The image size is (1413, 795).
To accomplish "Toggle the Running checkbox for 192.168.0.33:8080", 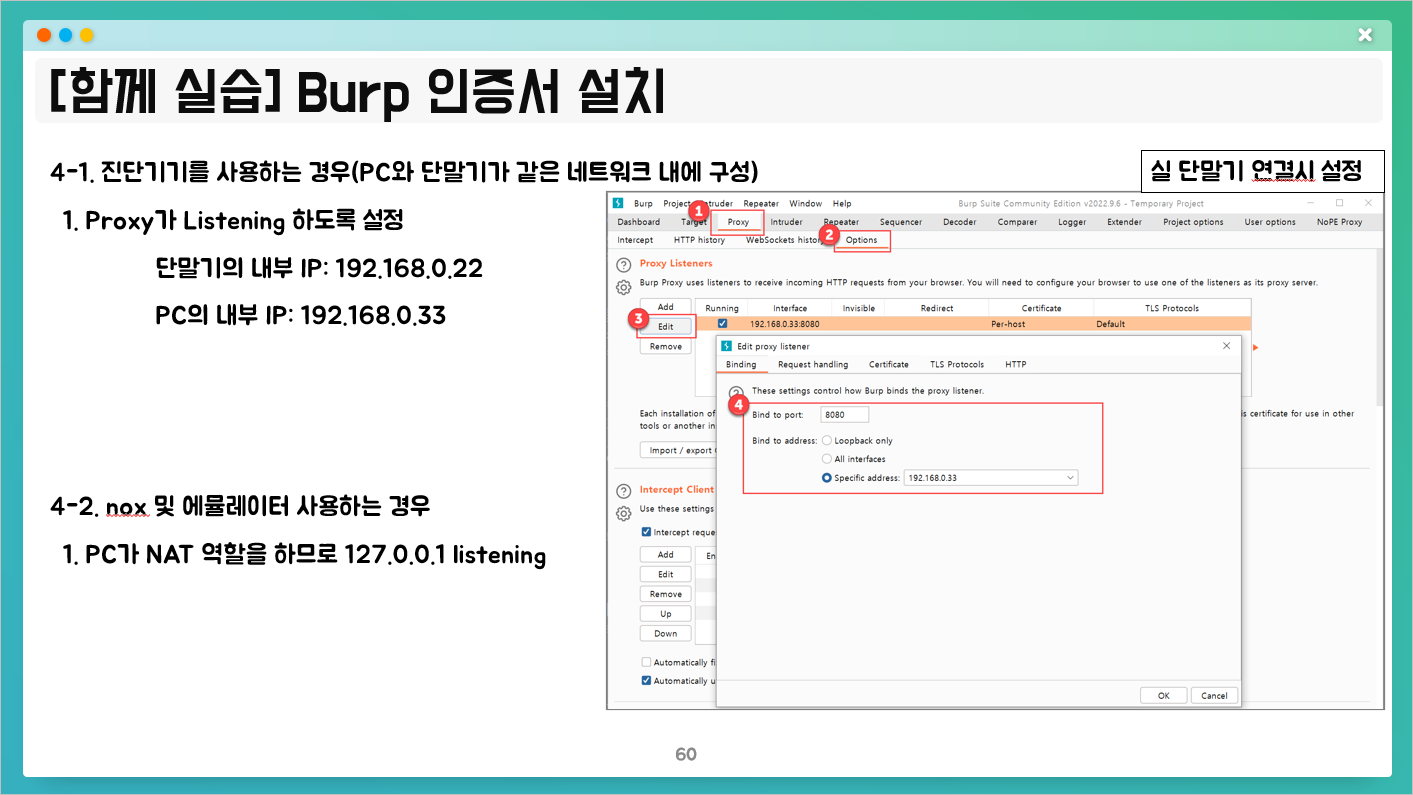I will (x=722, y=324).
